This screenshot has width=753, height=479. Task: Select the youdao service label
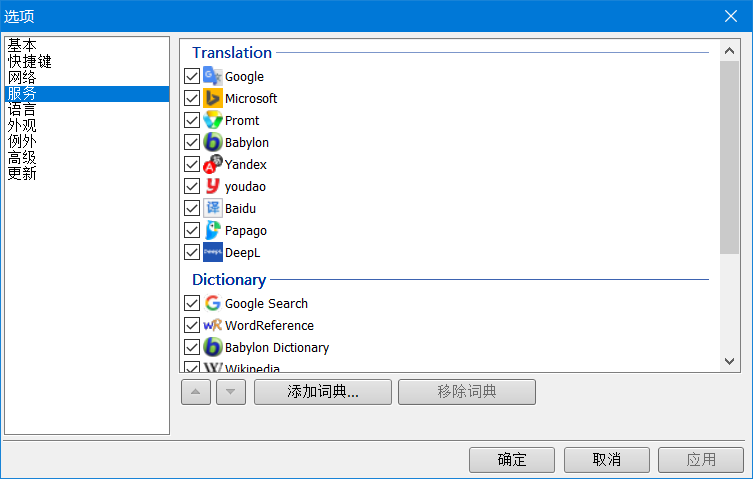coord(245,187)
